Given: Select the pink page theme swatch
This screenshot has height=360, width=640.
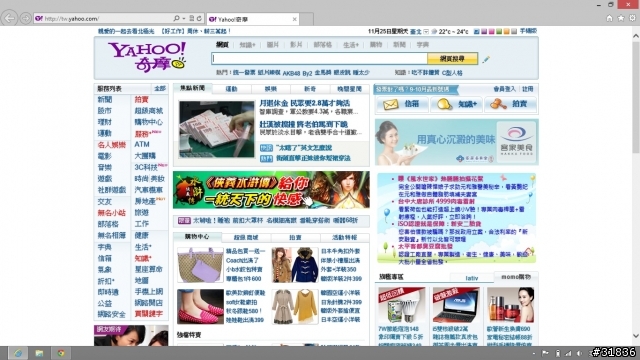Looking at the screenshot, I should click(491, 31).
